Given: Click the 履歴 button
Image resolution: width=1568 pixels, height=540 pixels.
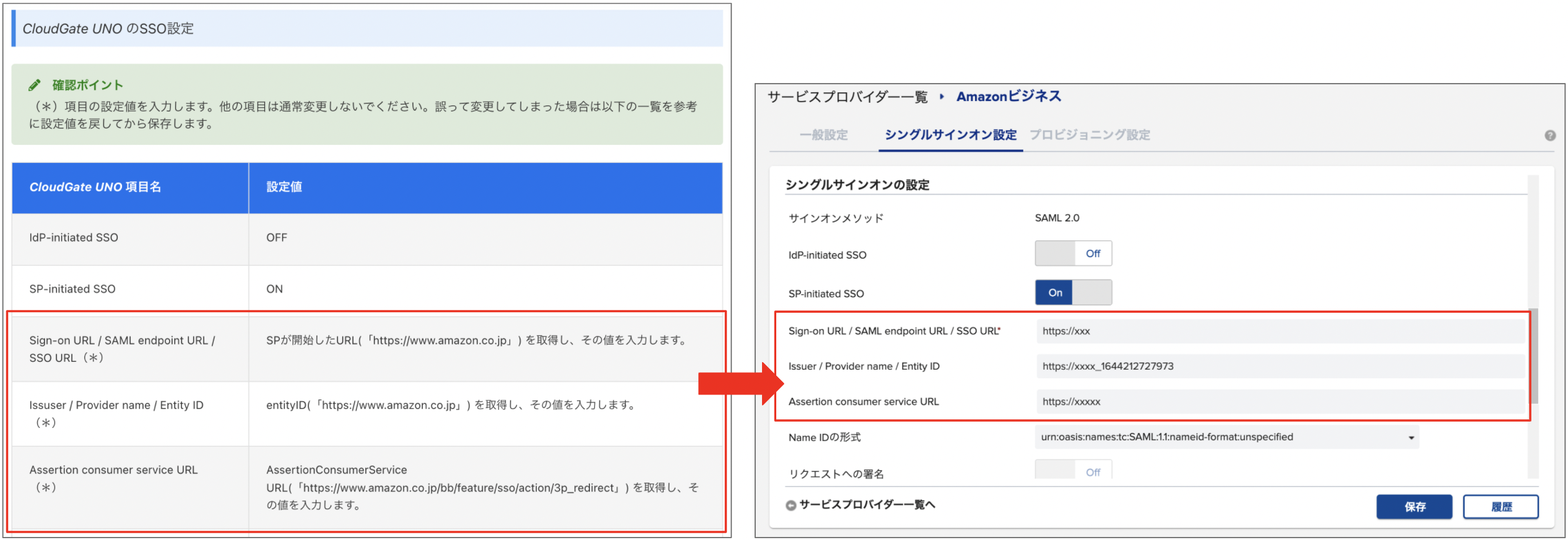Looking at the screenshot, I should pos(1501,507).
